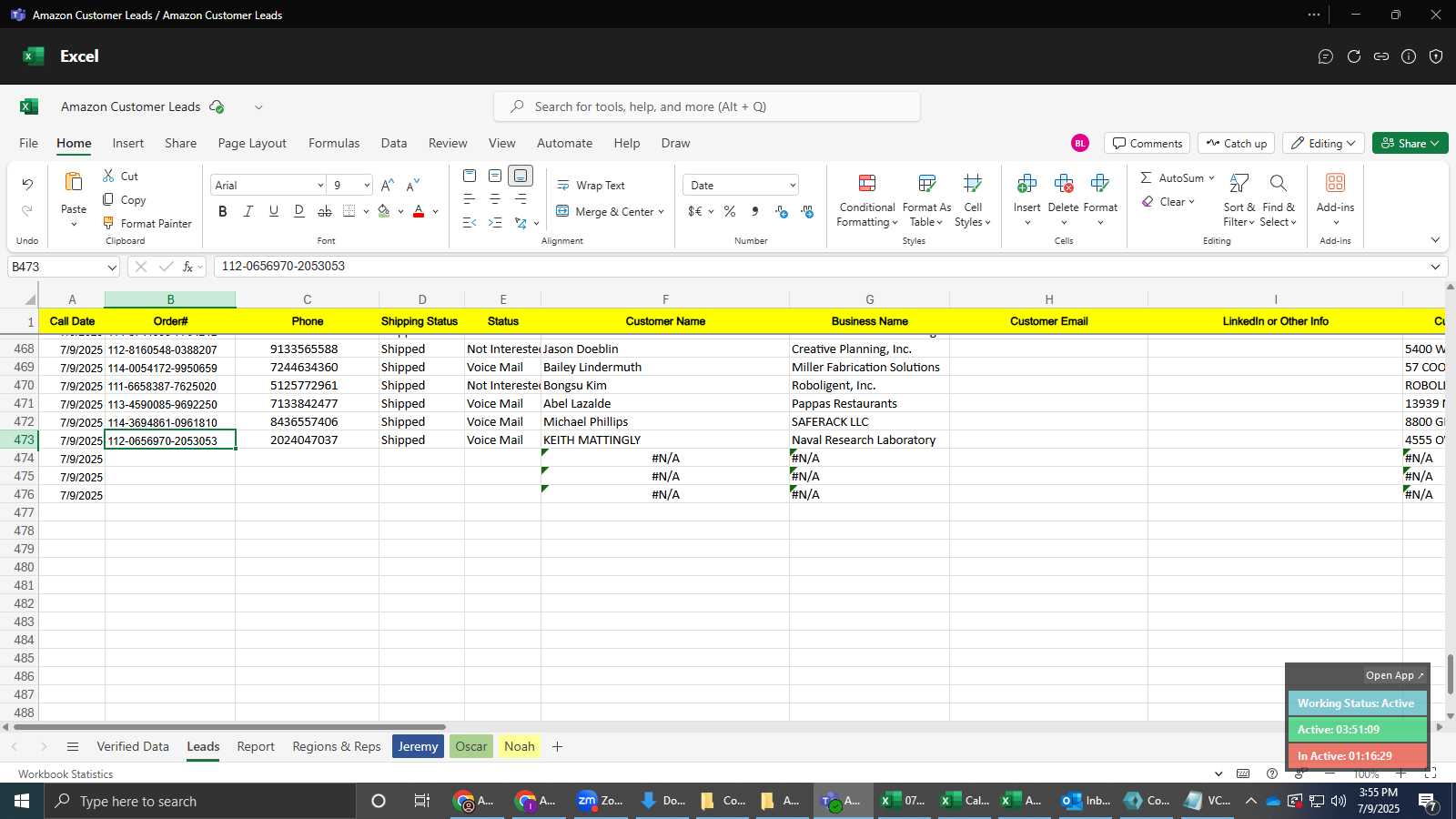The image size is (1456, 819).
Task: Click the formula bar text field
Action: pyautogui.click(x=819, y=268)
